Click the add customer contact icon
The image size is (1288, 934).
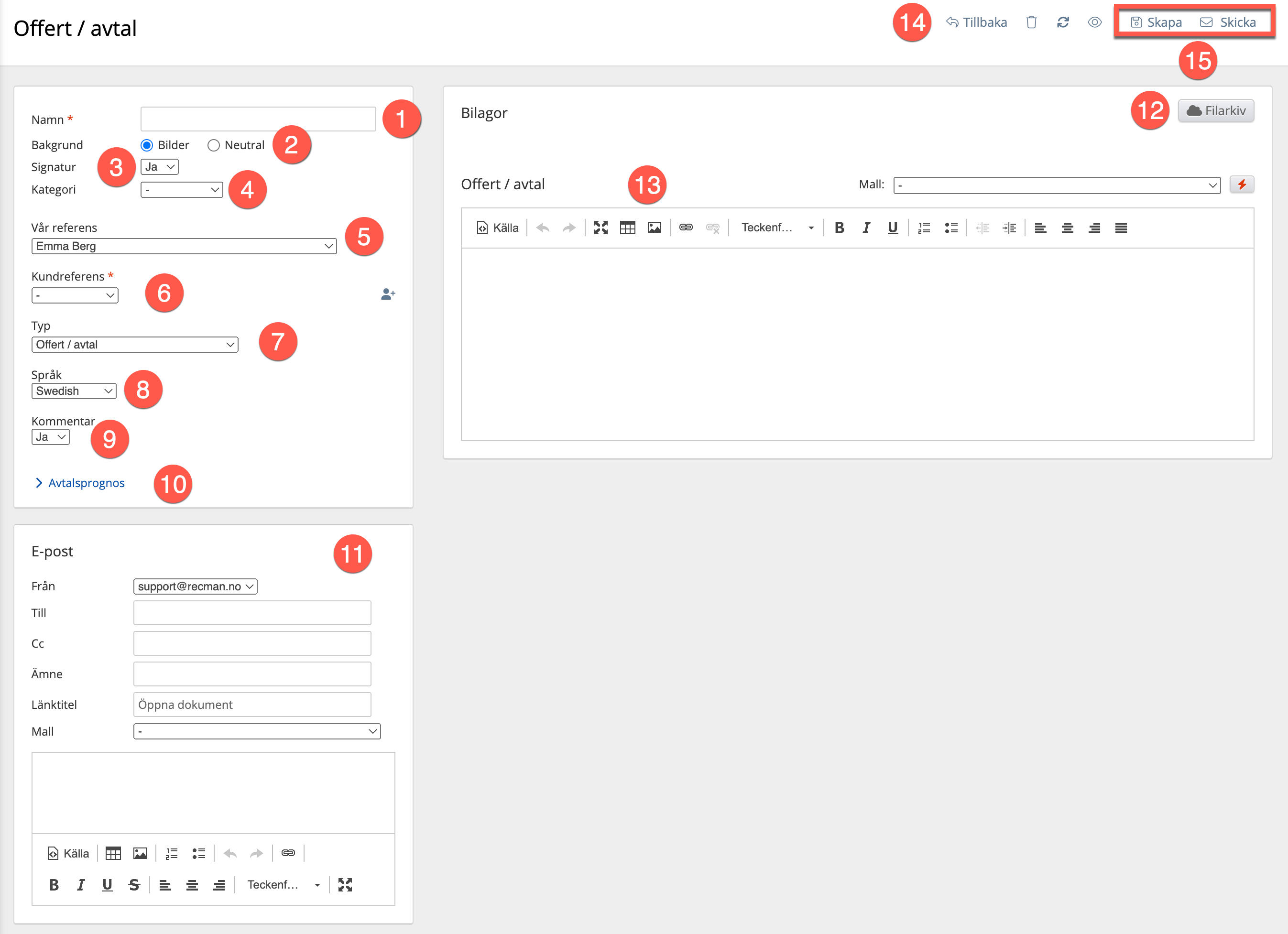click(388, 294)
